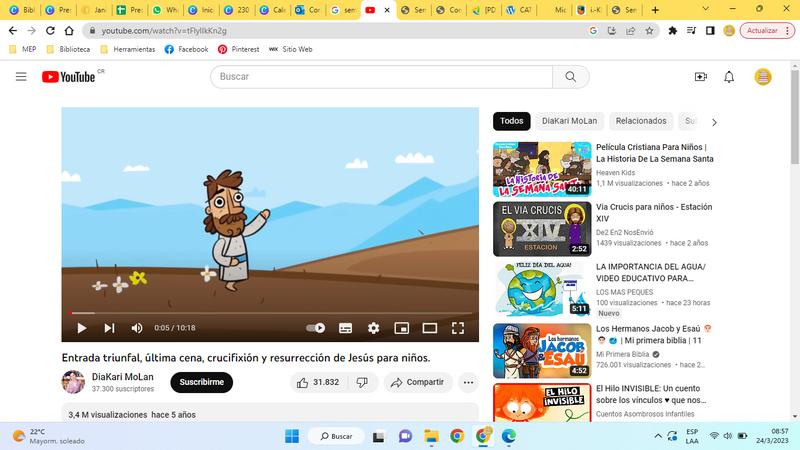Open Via Crucis para niños video title
800x450 pixels.
pyautogui.click(x=654, y=213)
